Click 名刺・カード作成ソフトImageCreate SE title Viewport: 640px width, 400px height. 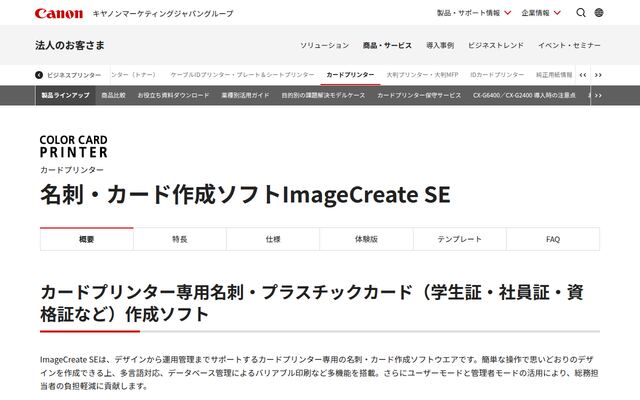[x=245, y=195]
